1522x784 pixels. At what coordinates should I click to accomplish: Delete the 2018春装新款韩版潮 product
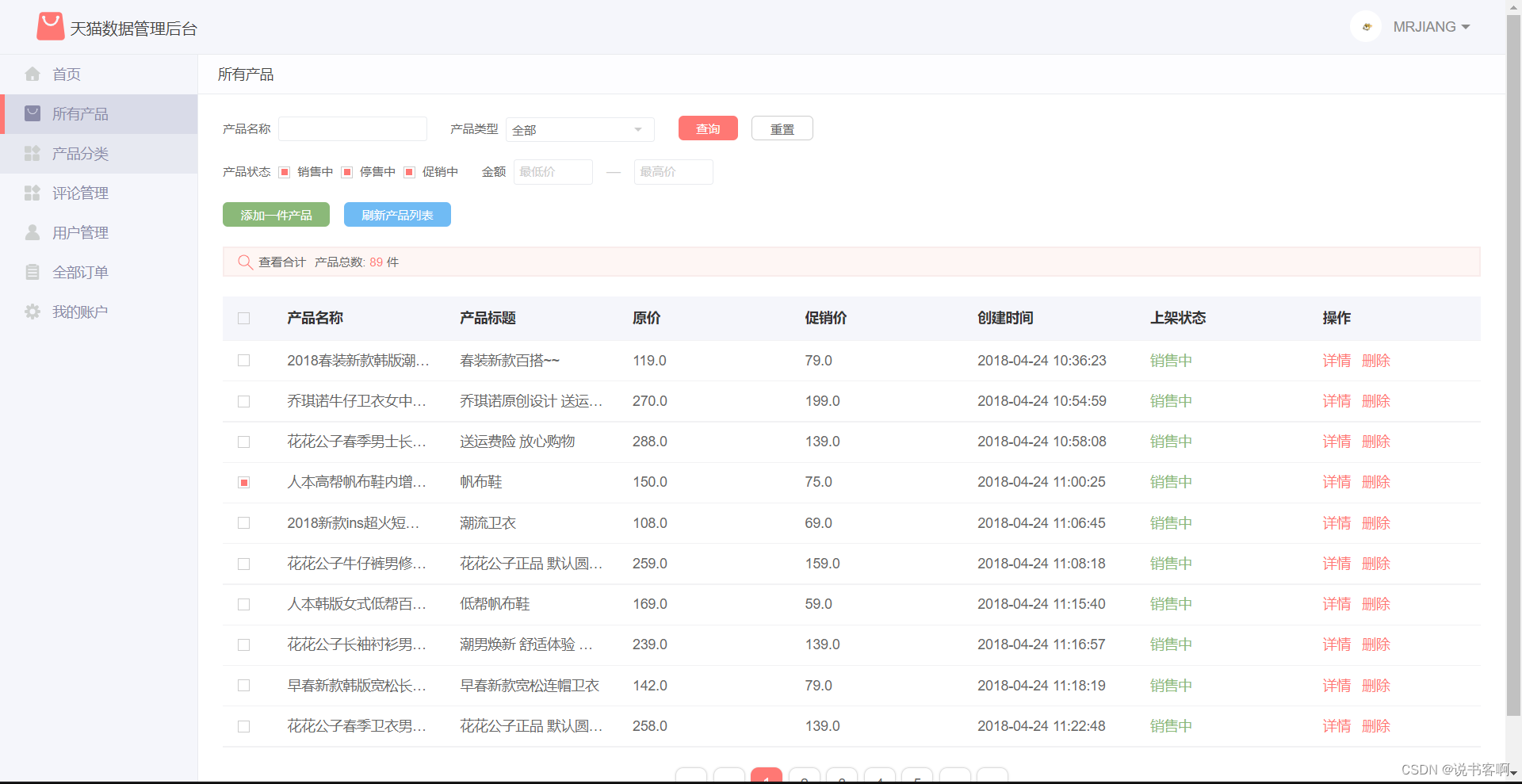1376,361
